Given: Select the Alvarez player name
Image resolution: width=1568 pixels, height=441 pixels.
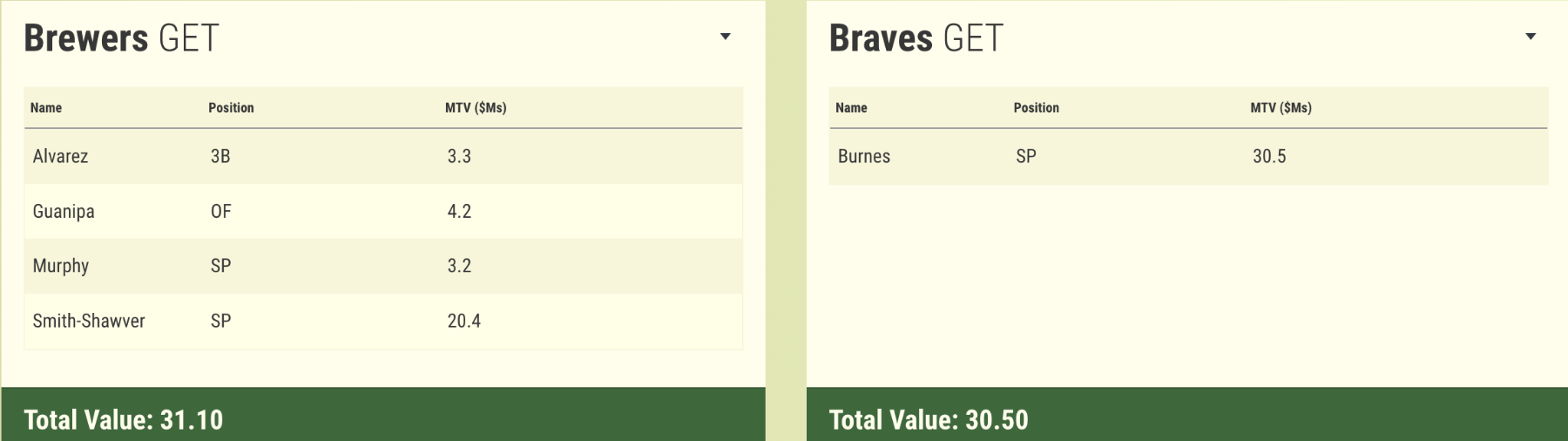Looking at the screenshot, I should click(61, 157).
